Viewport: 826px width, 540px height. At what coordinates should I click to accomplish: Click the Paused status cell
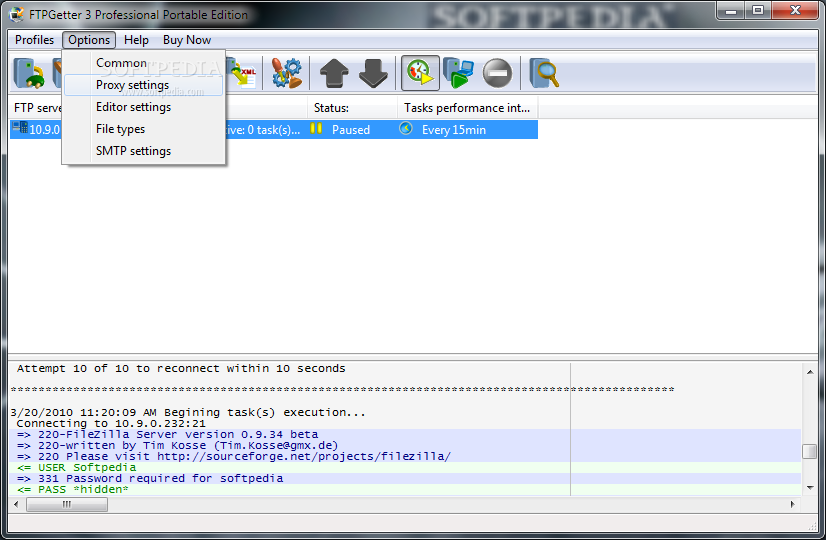tap(351, 130)
